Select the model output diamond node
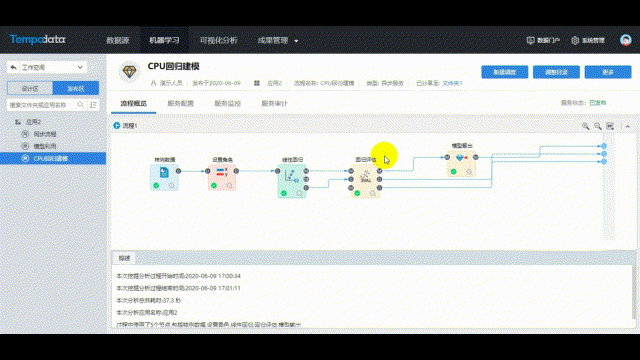The image size is (640, 360). [x=461, y=163]
